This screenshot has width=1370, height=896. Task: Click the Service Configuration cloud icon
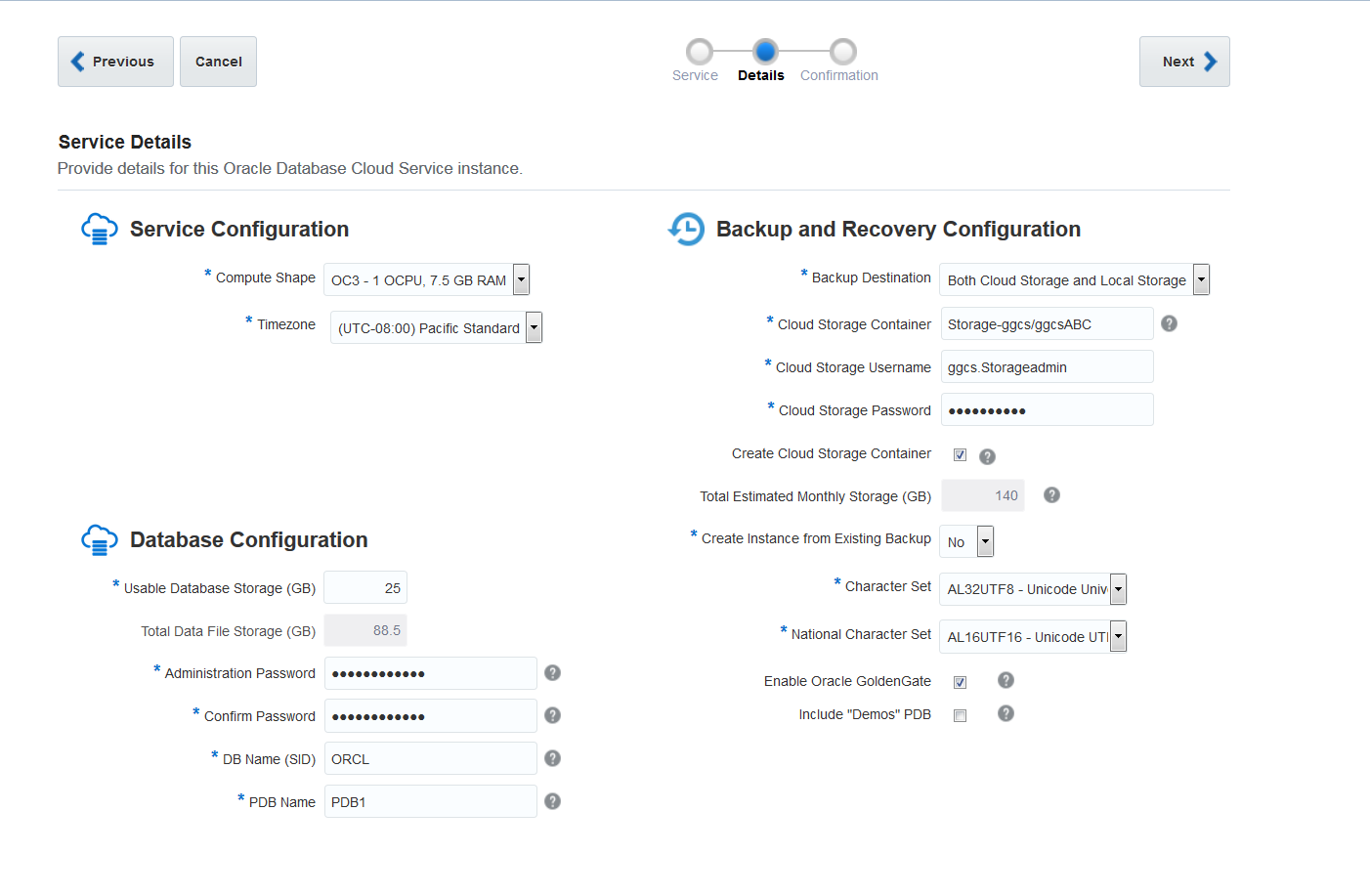[99, 228]
